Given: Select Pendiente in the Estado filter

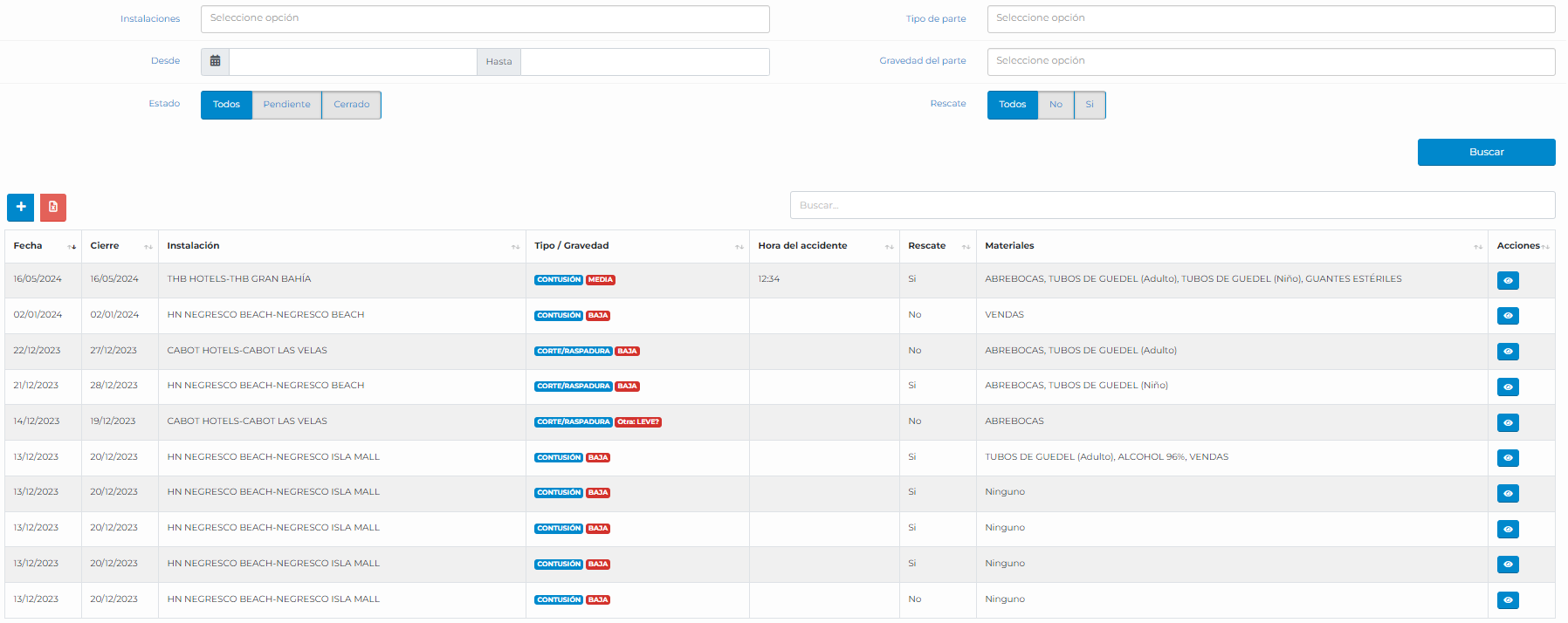Looking at the screenshot, I should pos(286,105).
